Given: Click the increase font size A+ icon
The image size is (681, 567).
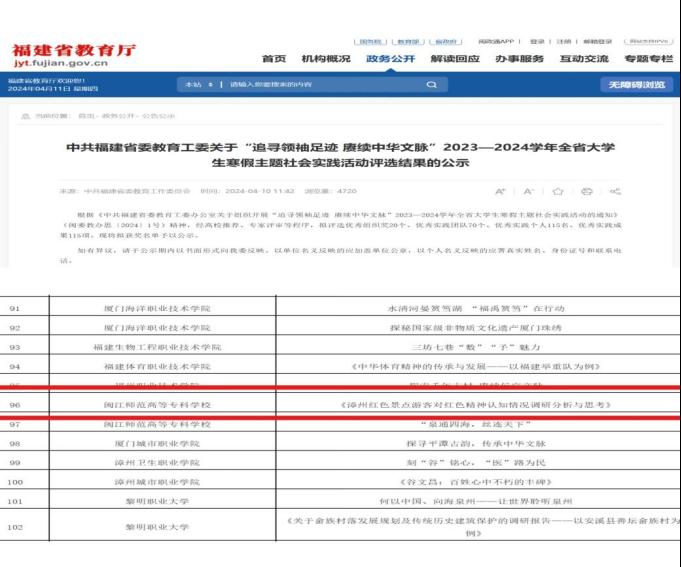Looking at the screenshot, I should (x=500, y=190).
